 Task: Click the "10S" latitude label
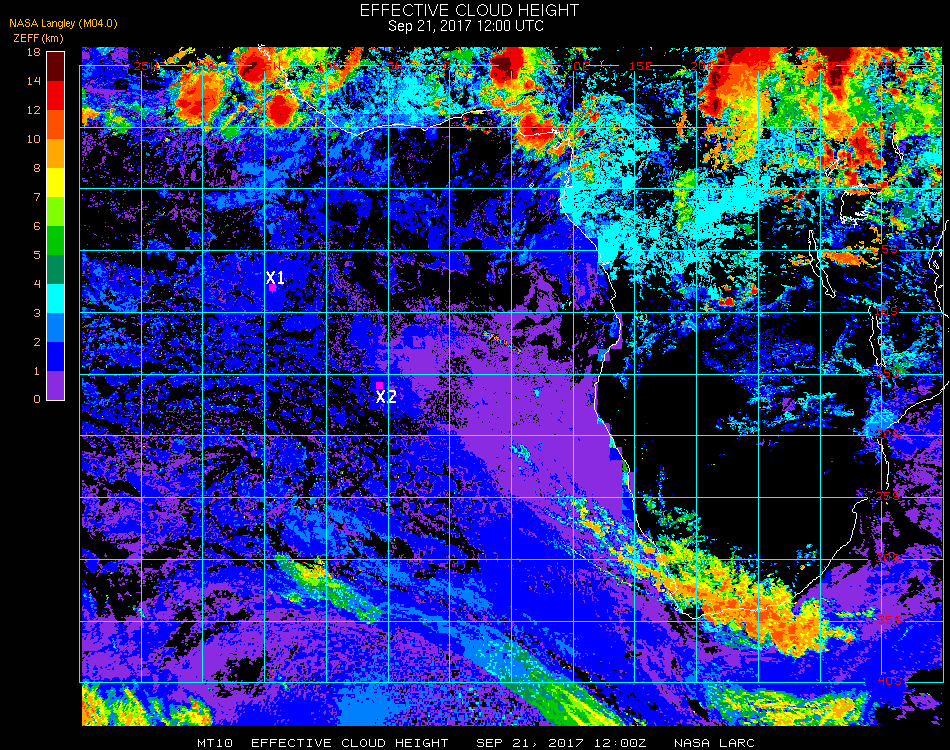tap(886, 311)
